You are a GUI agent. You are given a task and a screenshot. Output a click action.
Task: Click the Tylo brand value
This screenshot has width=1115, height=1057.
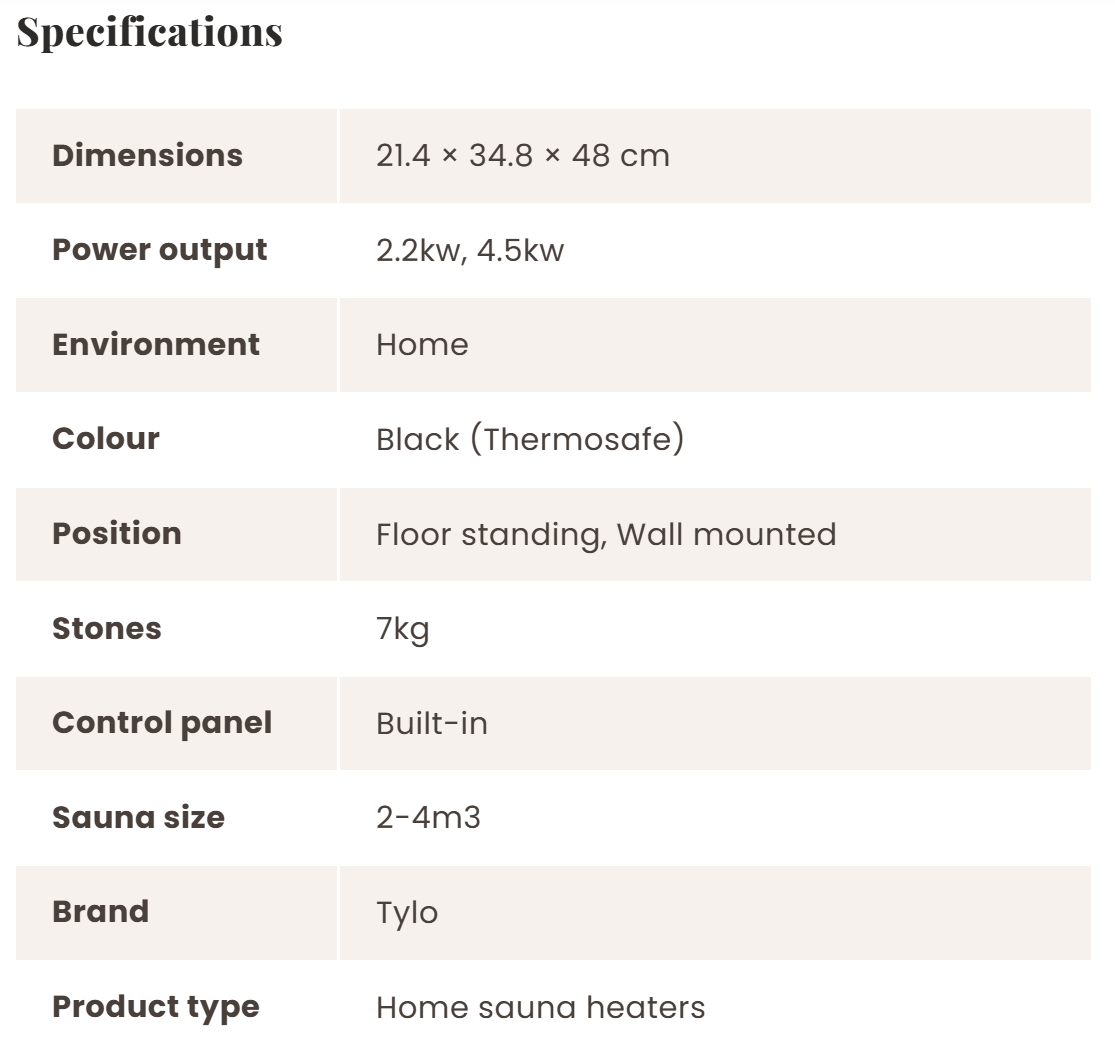point(406,913)
